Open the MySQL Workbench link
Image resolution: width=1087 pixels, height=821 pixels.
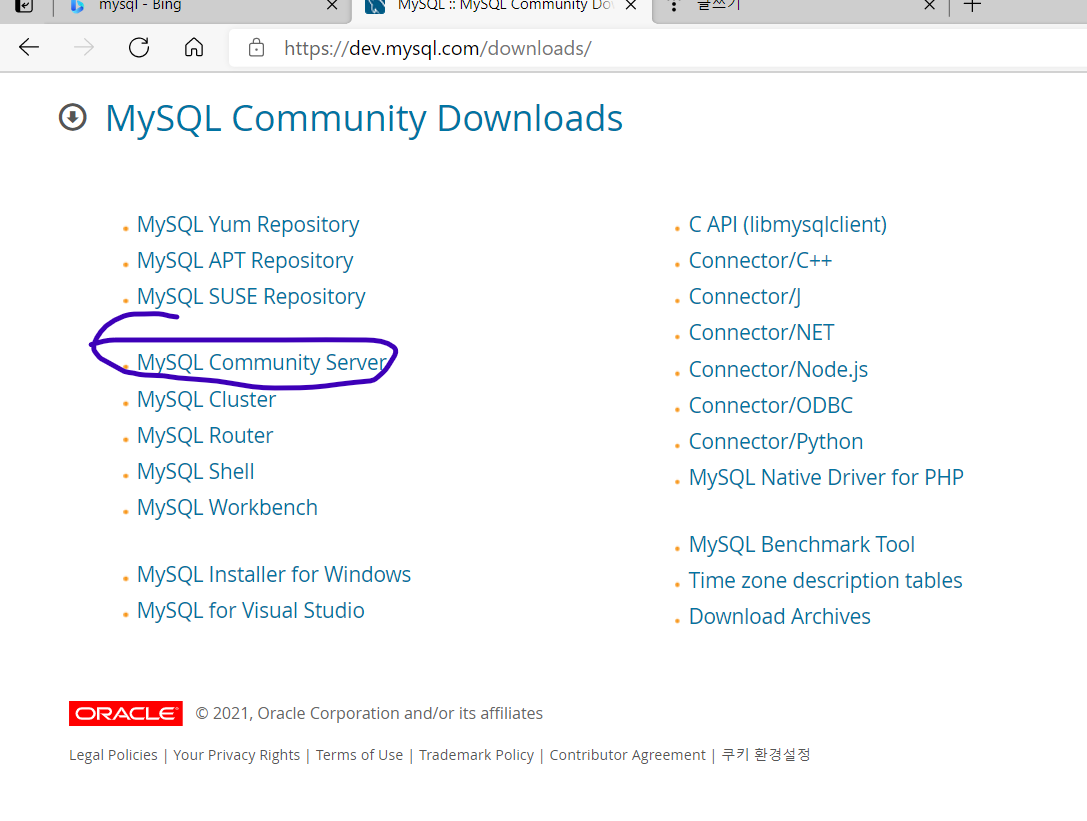click(227, 508)
